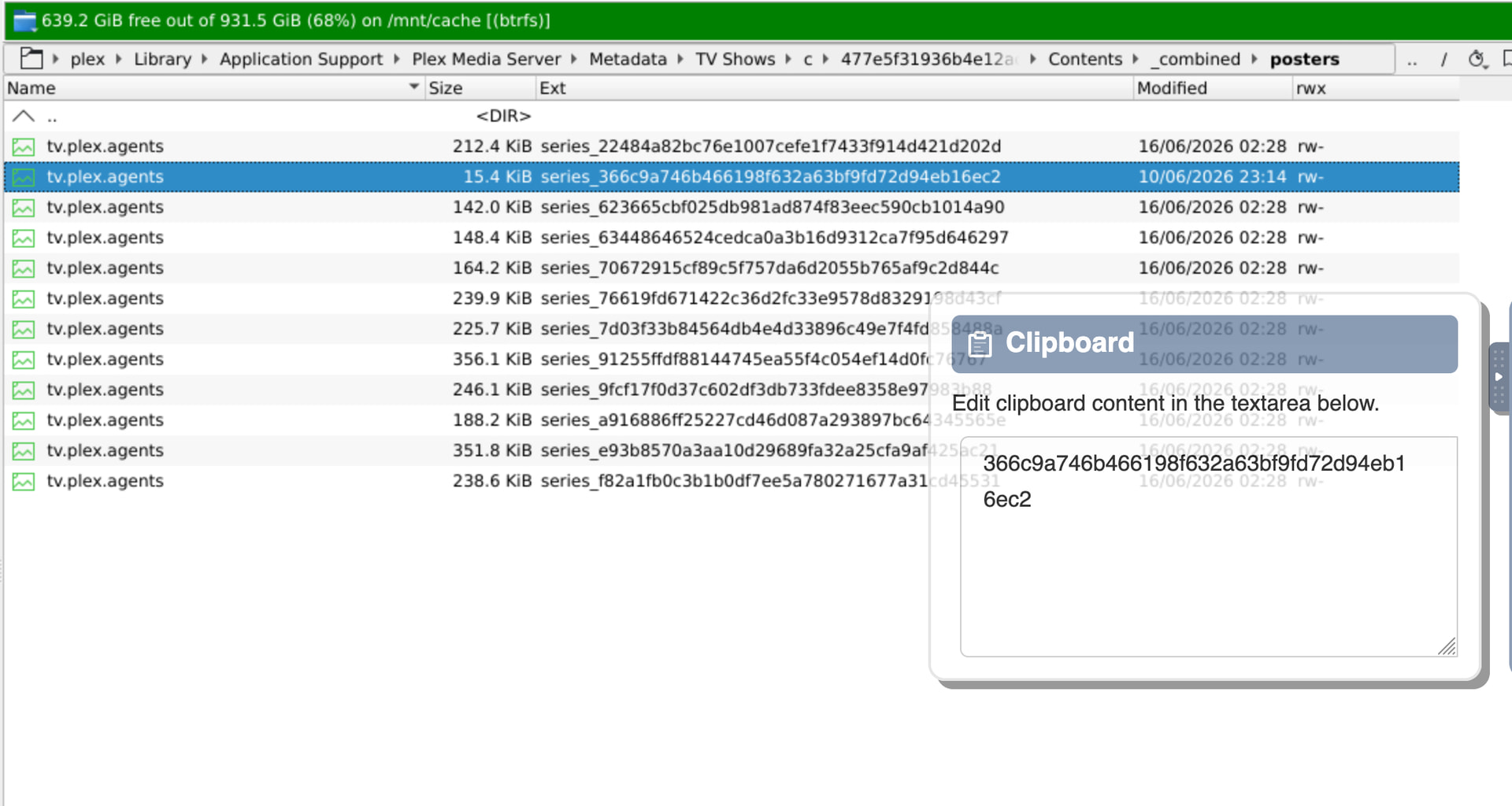Focus the clipboard content textarea
Image resolution: width=1512 pixels, height=806 pixels.
[x=1208, y=546]
